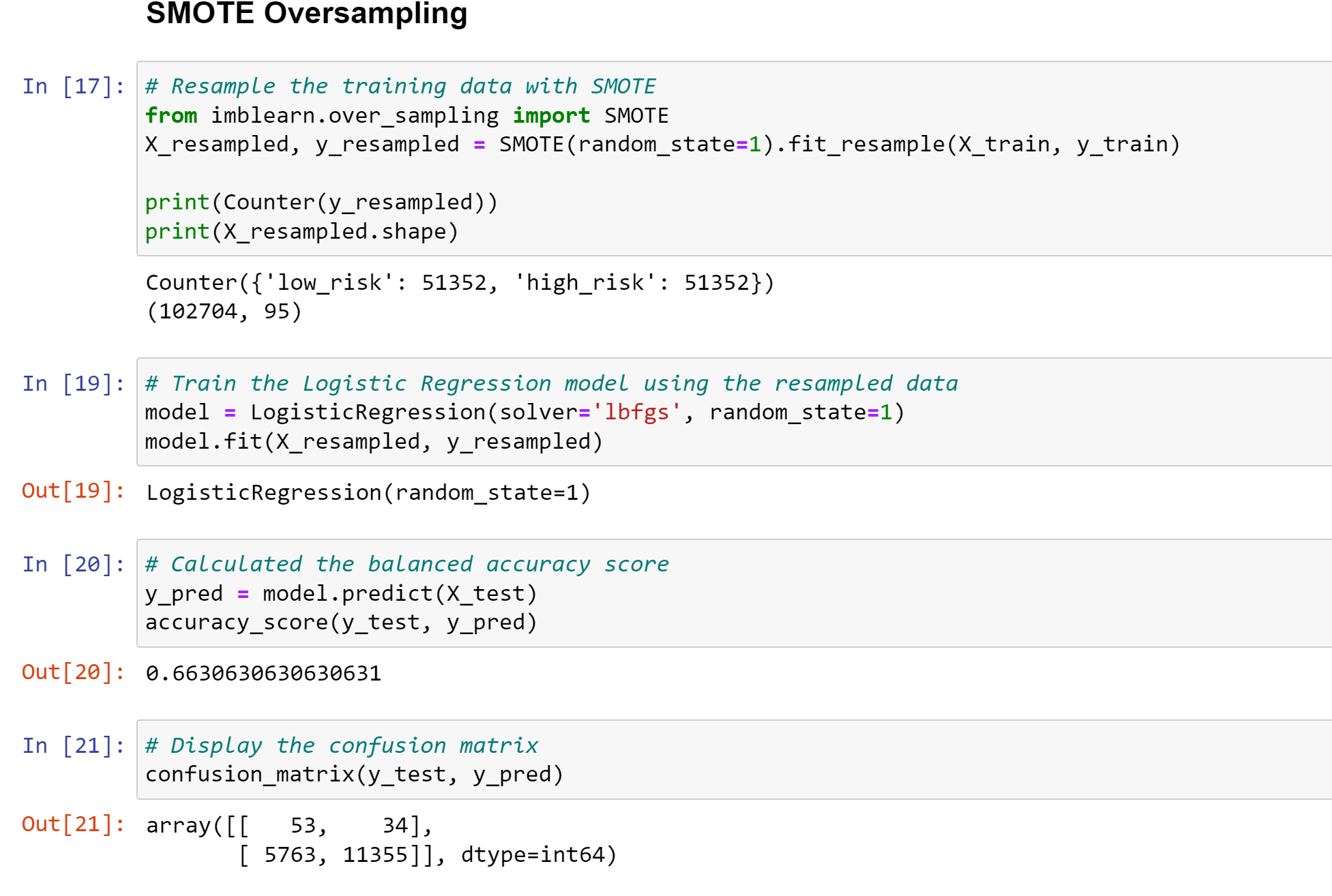
Task: Click the y_pred model.predict line
Action: pos(341,594)
